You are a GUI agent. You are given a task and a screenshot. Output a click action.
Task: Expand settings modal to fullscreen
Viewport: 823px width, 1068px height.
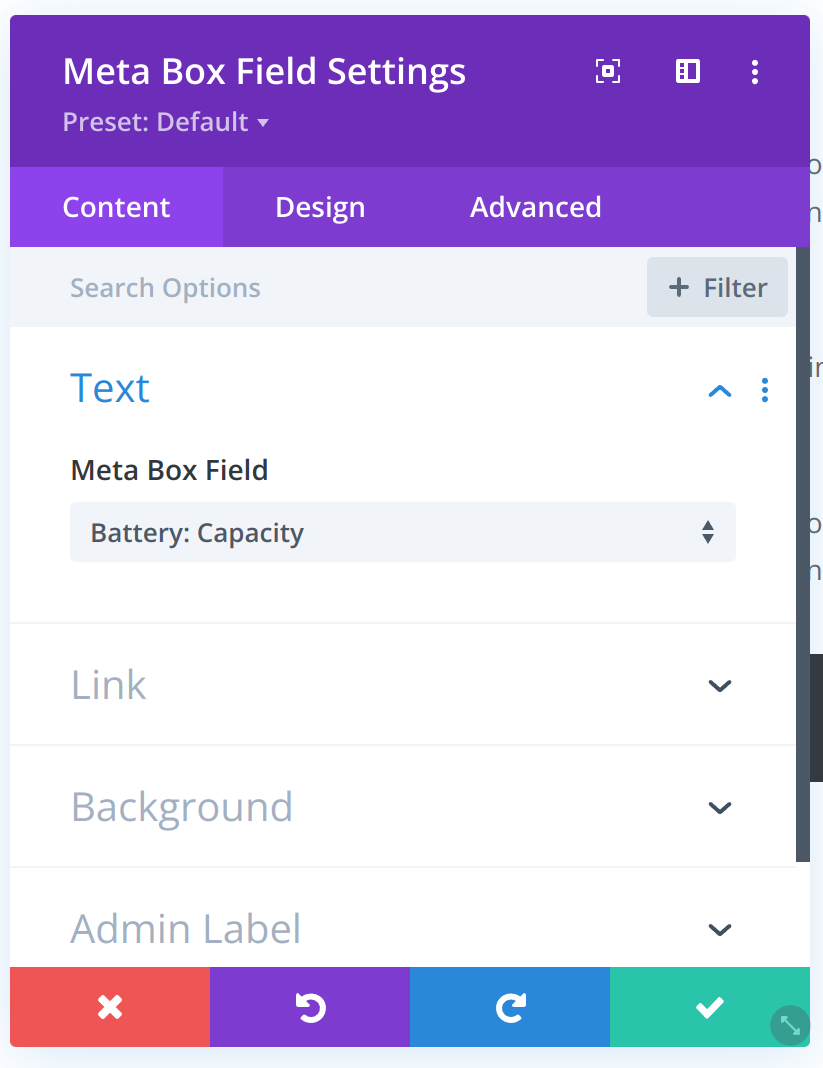click(x=607, y=71)
